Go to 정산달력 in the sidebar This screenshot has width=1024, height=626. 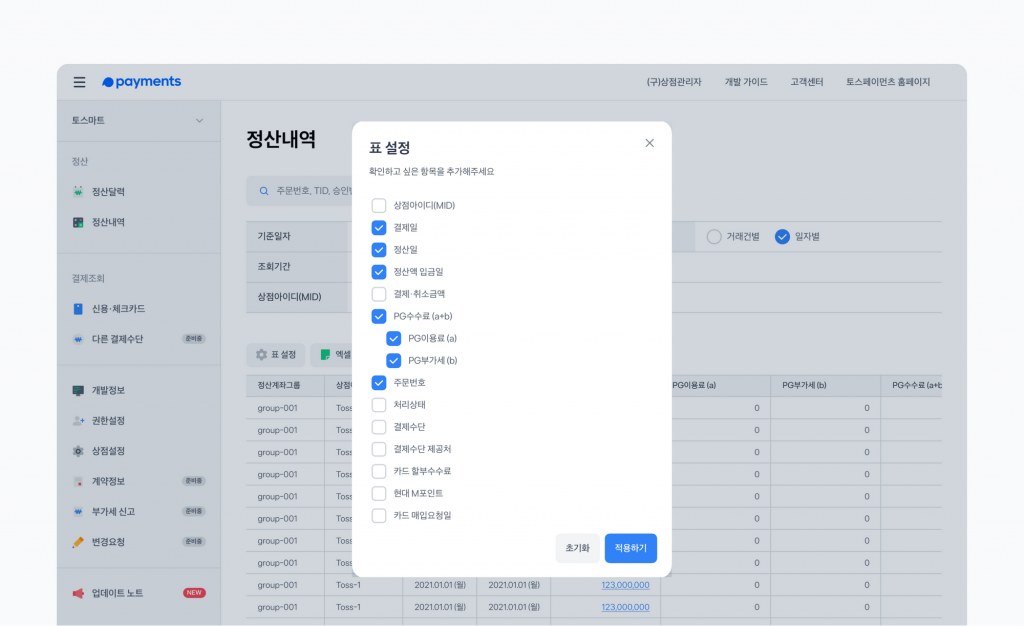click(108, 192)
